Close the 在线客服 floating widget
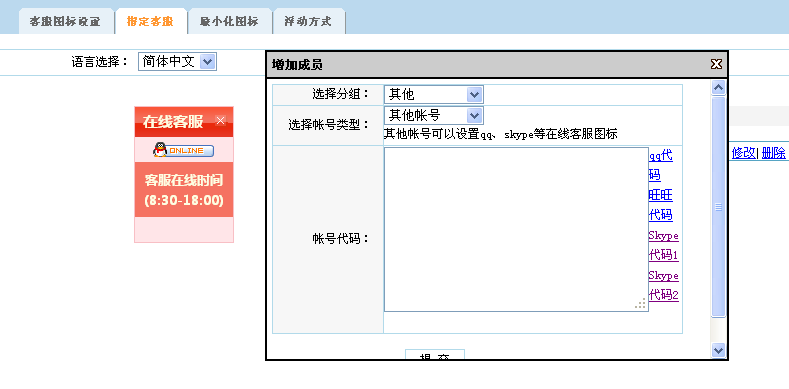Screen dimensions: 789x389 tap(220, 120)
